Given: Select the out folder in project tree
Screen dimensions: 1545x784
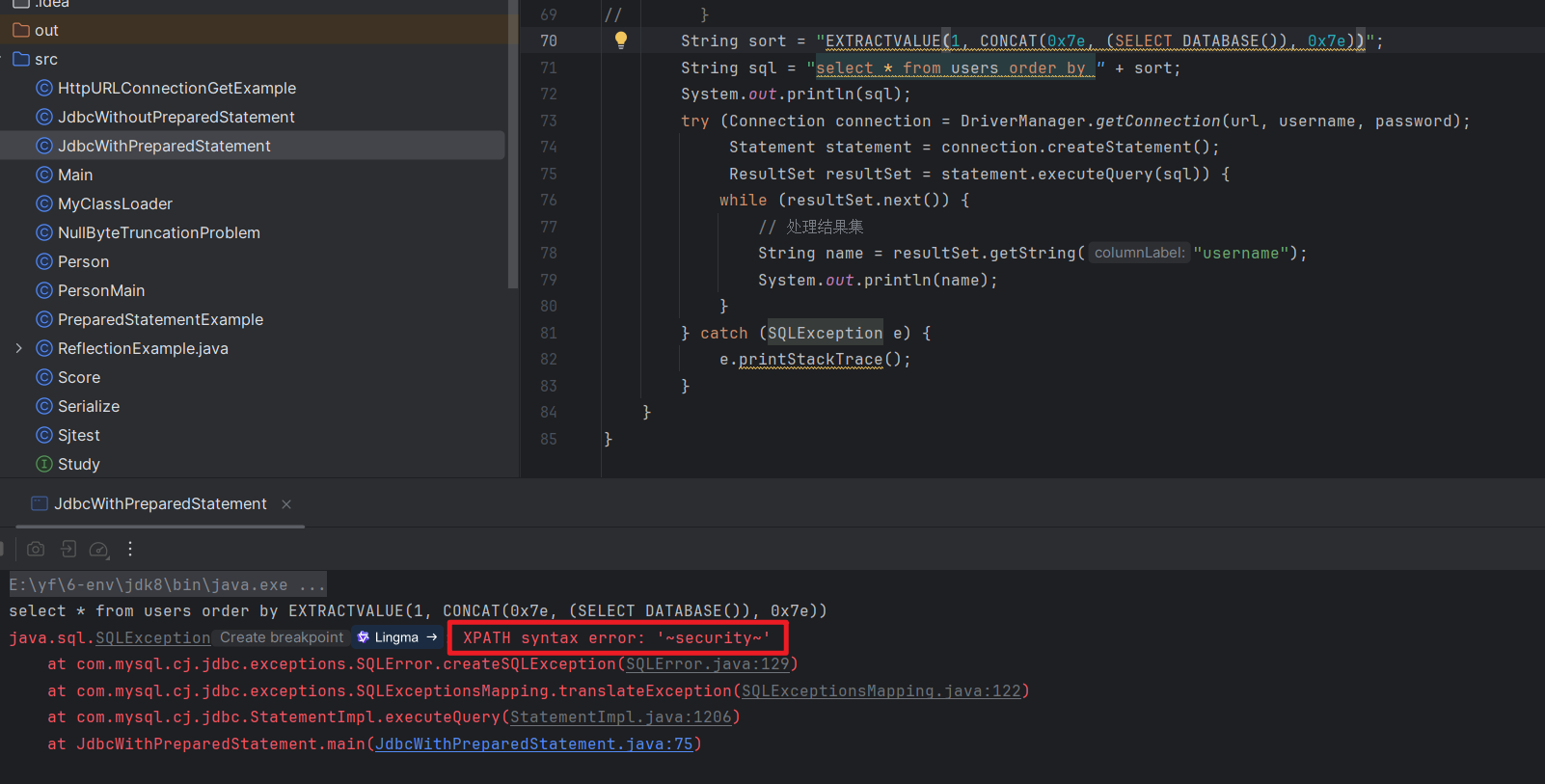Looking at the screenshot, I should [46, 31].
